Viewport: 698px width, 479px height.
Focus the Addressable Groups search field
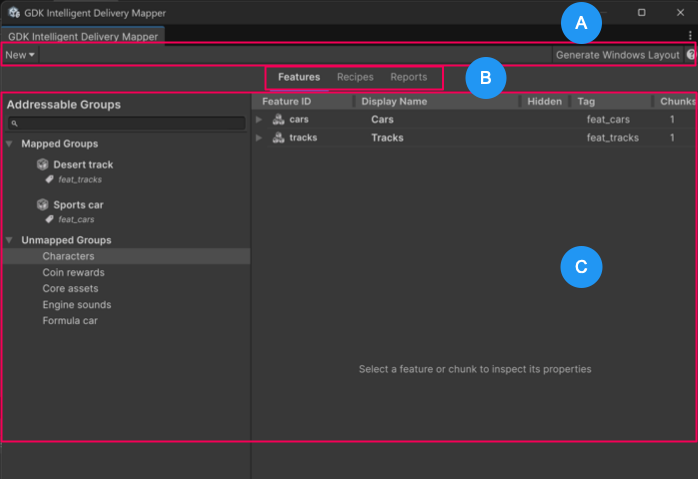coord(127,123)
